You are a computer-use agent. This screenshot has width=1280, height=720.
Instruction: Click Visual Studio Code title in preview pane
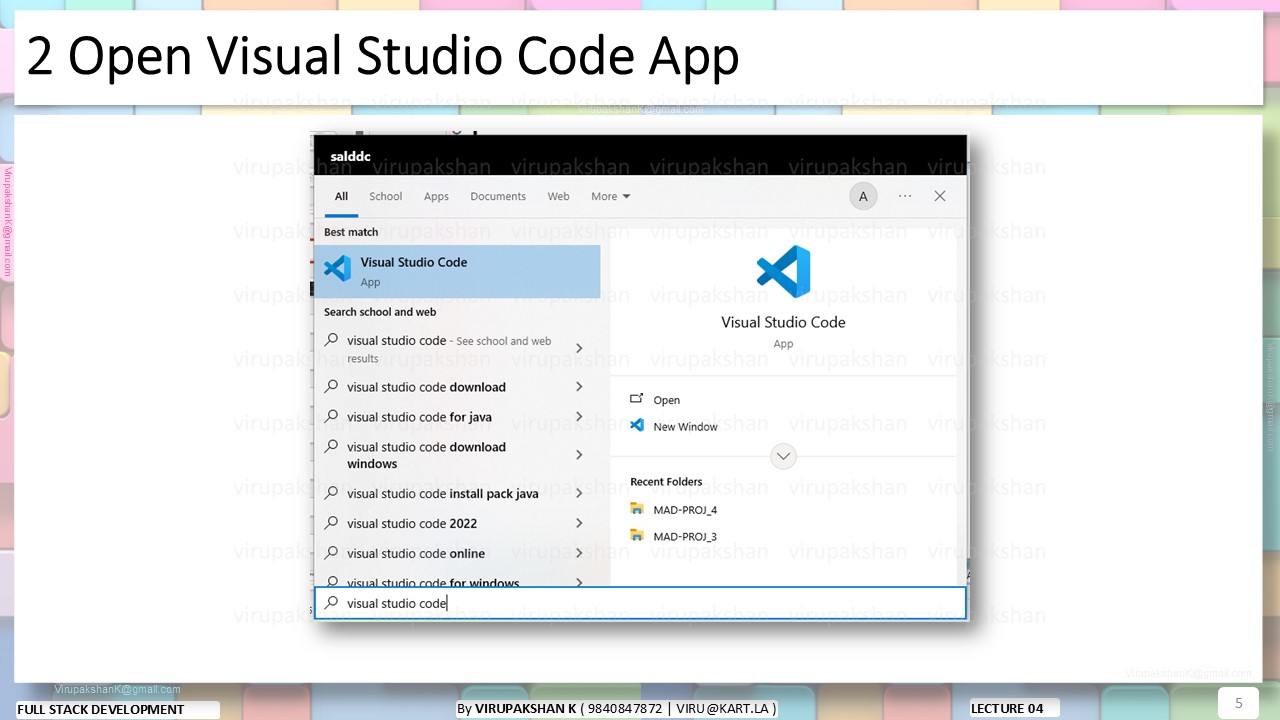tap(783, 322)
